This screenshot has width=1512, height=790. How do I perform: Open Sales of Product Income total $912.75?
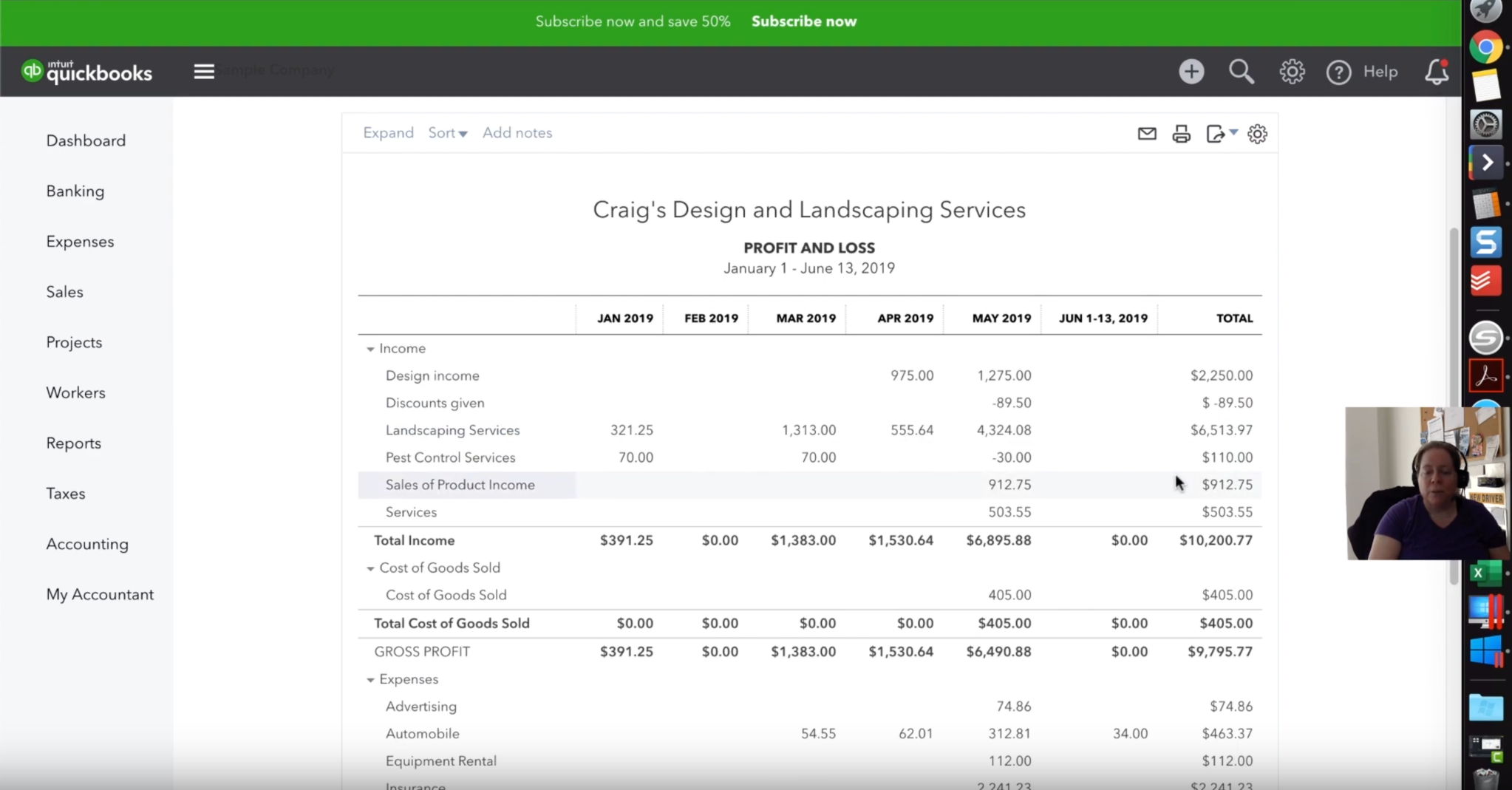click(1227, 485)
